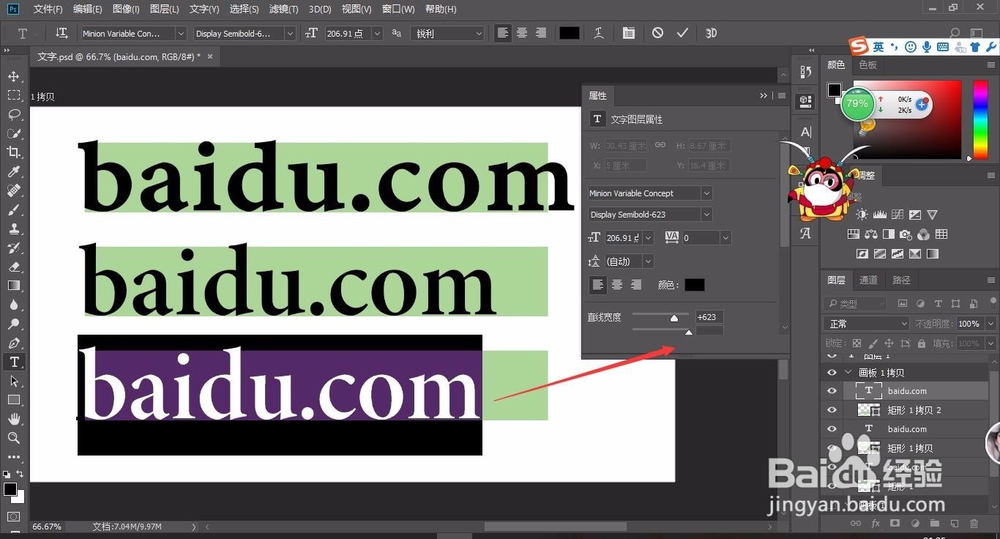Right align text in options bar
Screen dimensions: 1000x539
541,33
